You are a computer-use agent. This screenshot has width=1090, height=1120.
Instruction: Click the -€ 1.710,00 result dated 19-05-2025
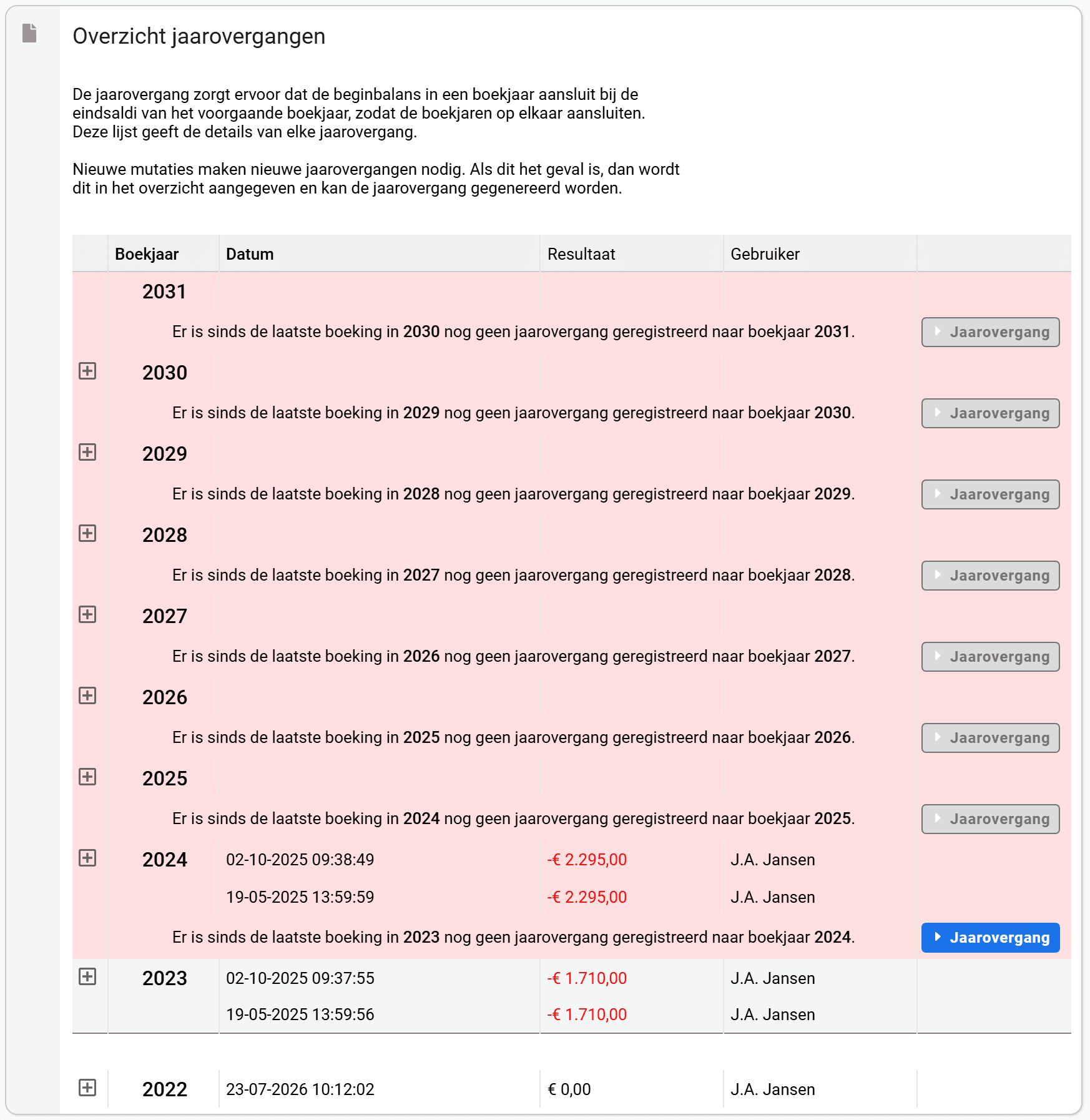(587, 1014)
